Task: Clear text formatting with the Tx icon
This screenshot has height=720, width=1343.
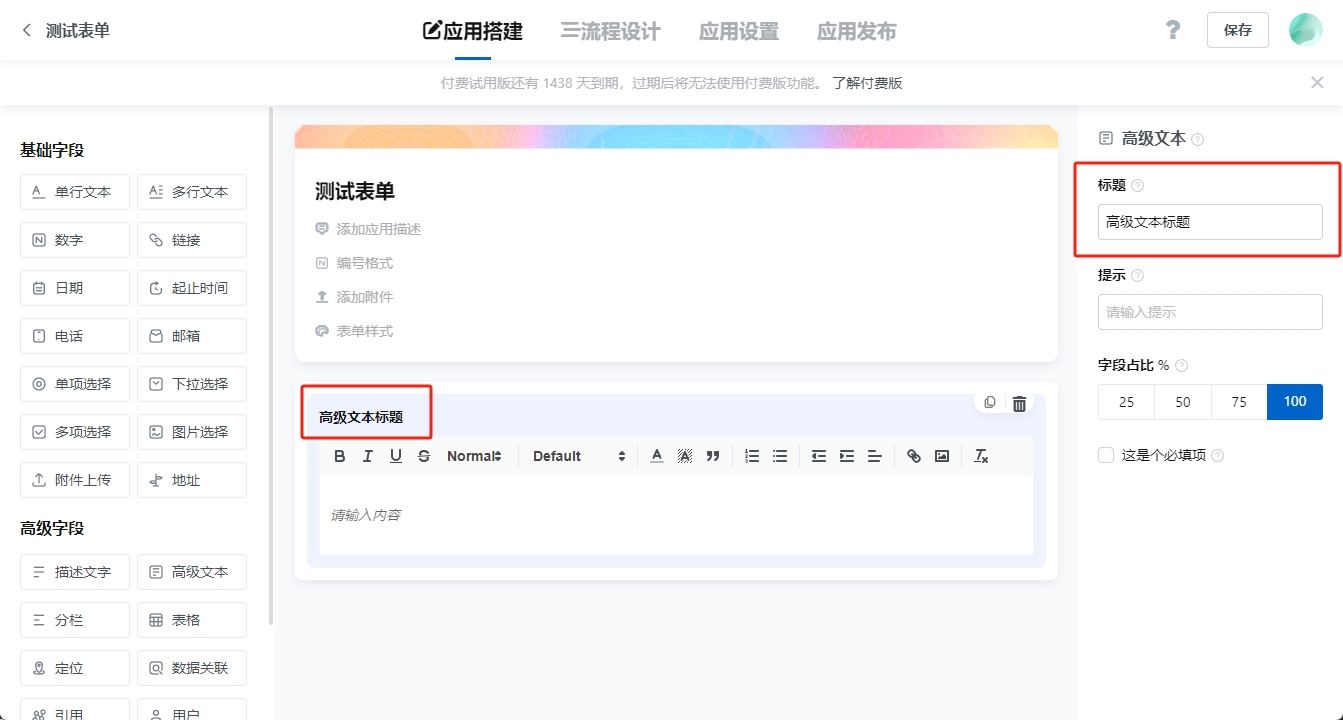Action: (981, 457)
